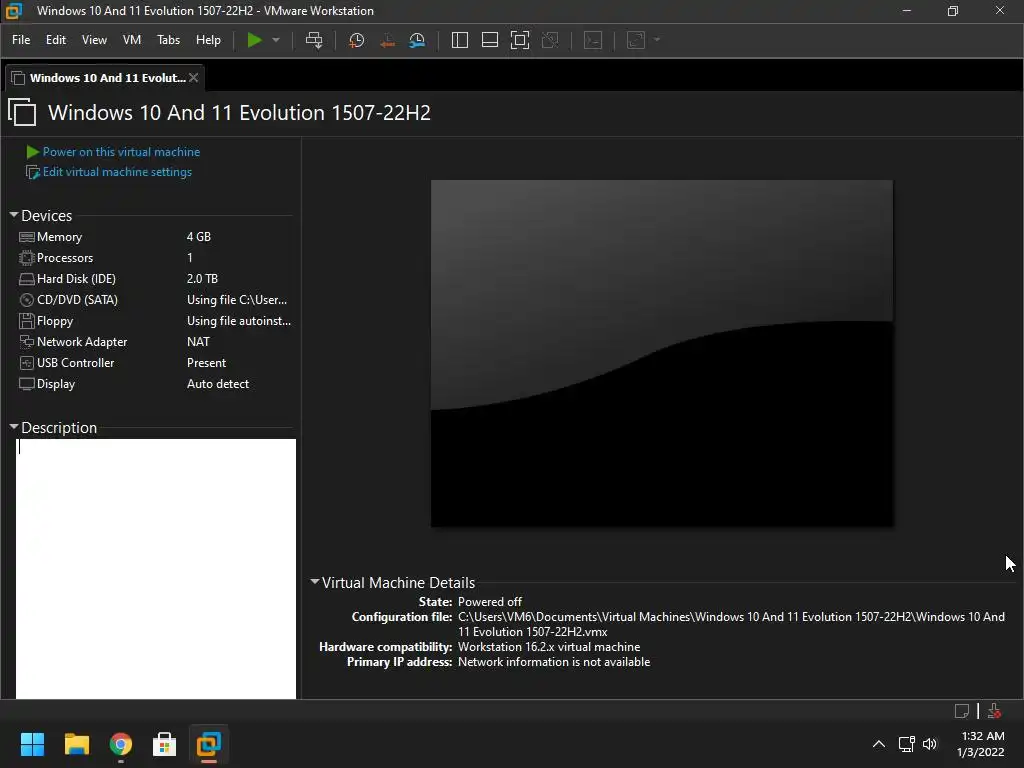This screenshot has height=768, width=1024.
Task: Enter full screen mode icon
Action: tap(520, 40)
